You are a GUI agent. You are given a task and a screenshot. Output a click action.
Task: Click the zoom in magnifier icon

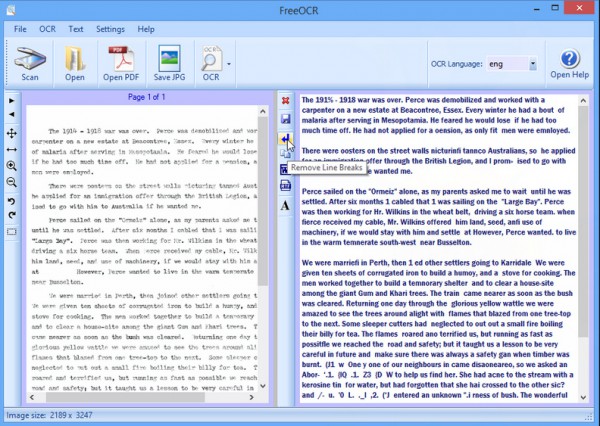coord(11,166)
